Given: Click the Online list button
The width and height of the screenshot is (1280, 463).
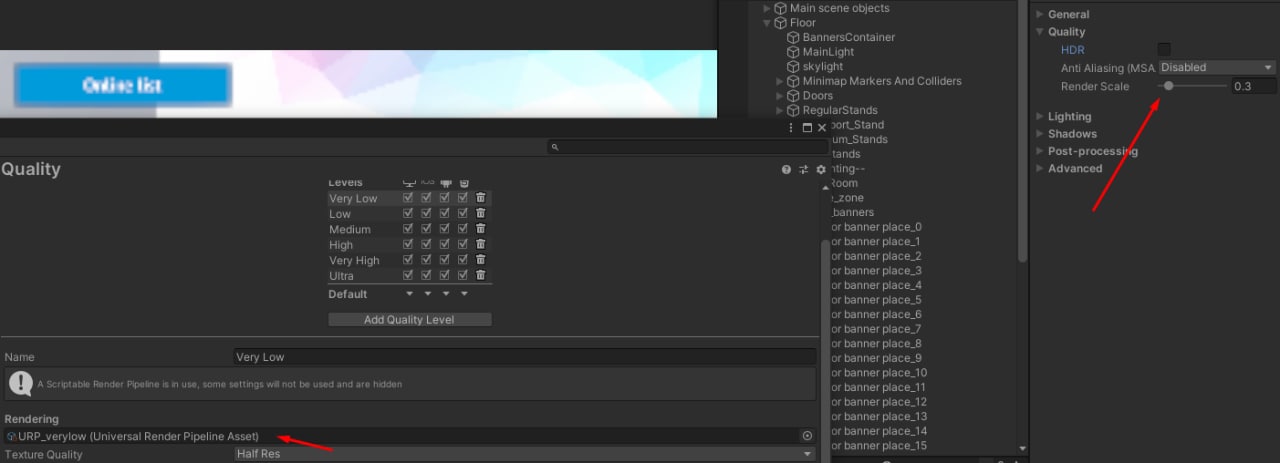Looking at the screenshot, I should click(x=122, y=85).
